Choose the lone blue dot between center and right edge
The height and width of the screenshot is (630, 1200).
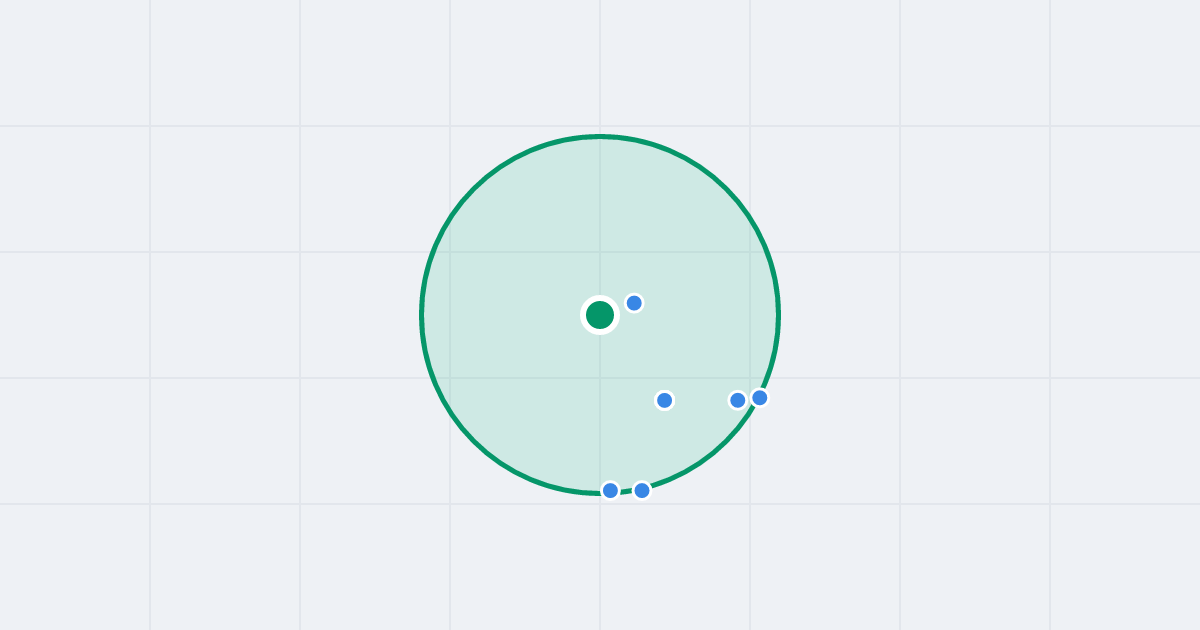[x=664, y=400]
